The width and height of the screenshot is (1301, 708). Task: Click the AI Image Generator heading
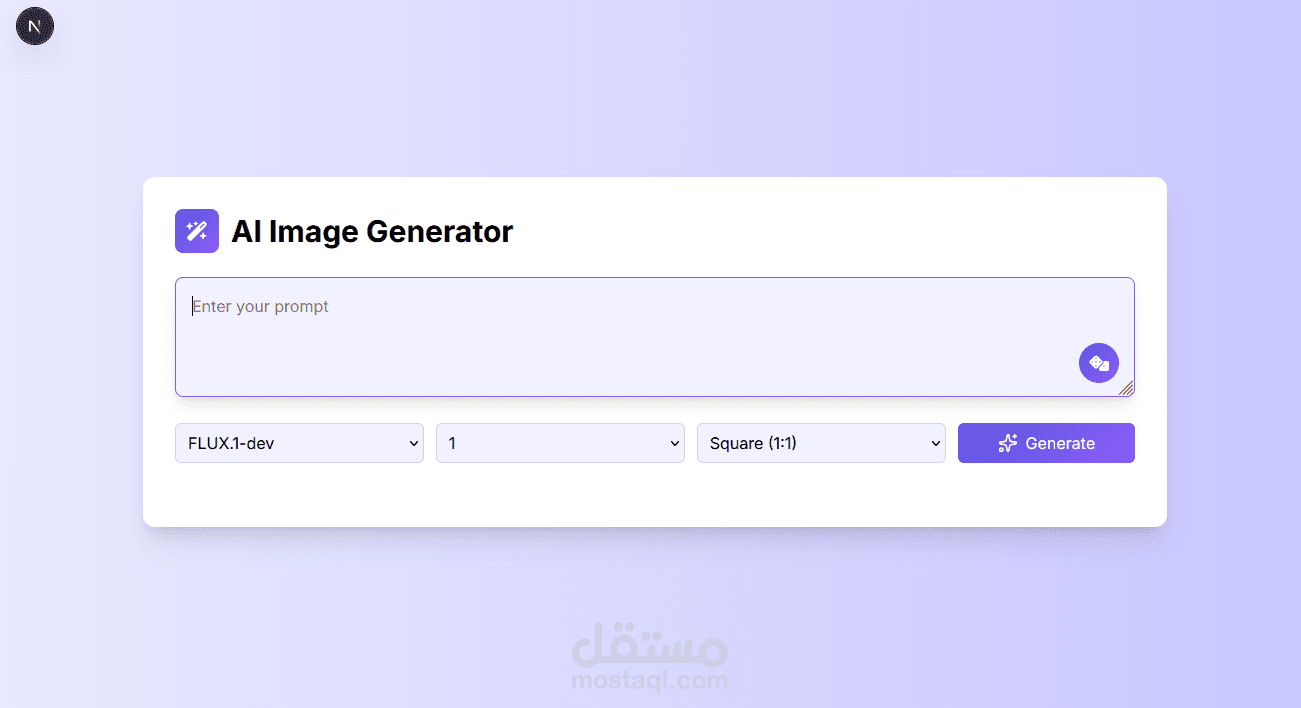pyautogui.click(x=372, y=232)
